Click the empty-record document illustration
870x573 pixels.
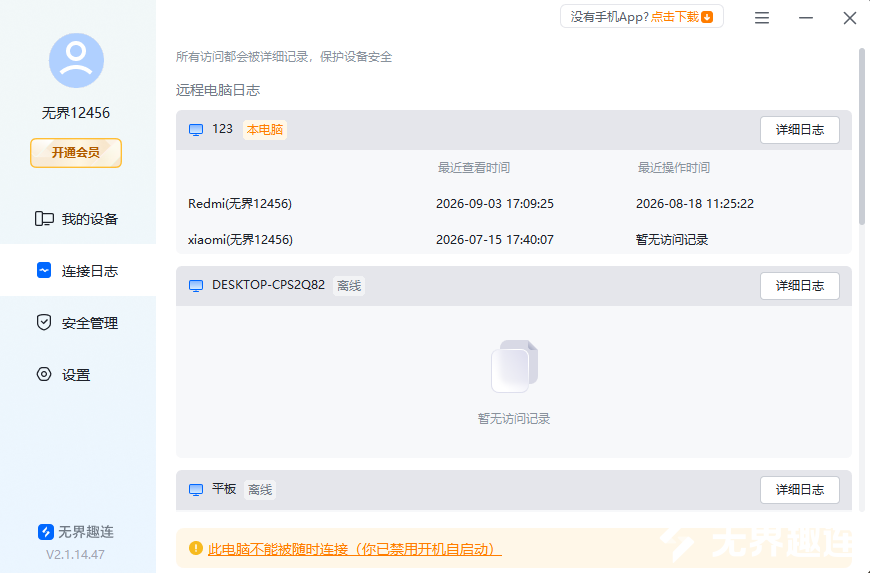pyautogui.click(x=514, y=366)
